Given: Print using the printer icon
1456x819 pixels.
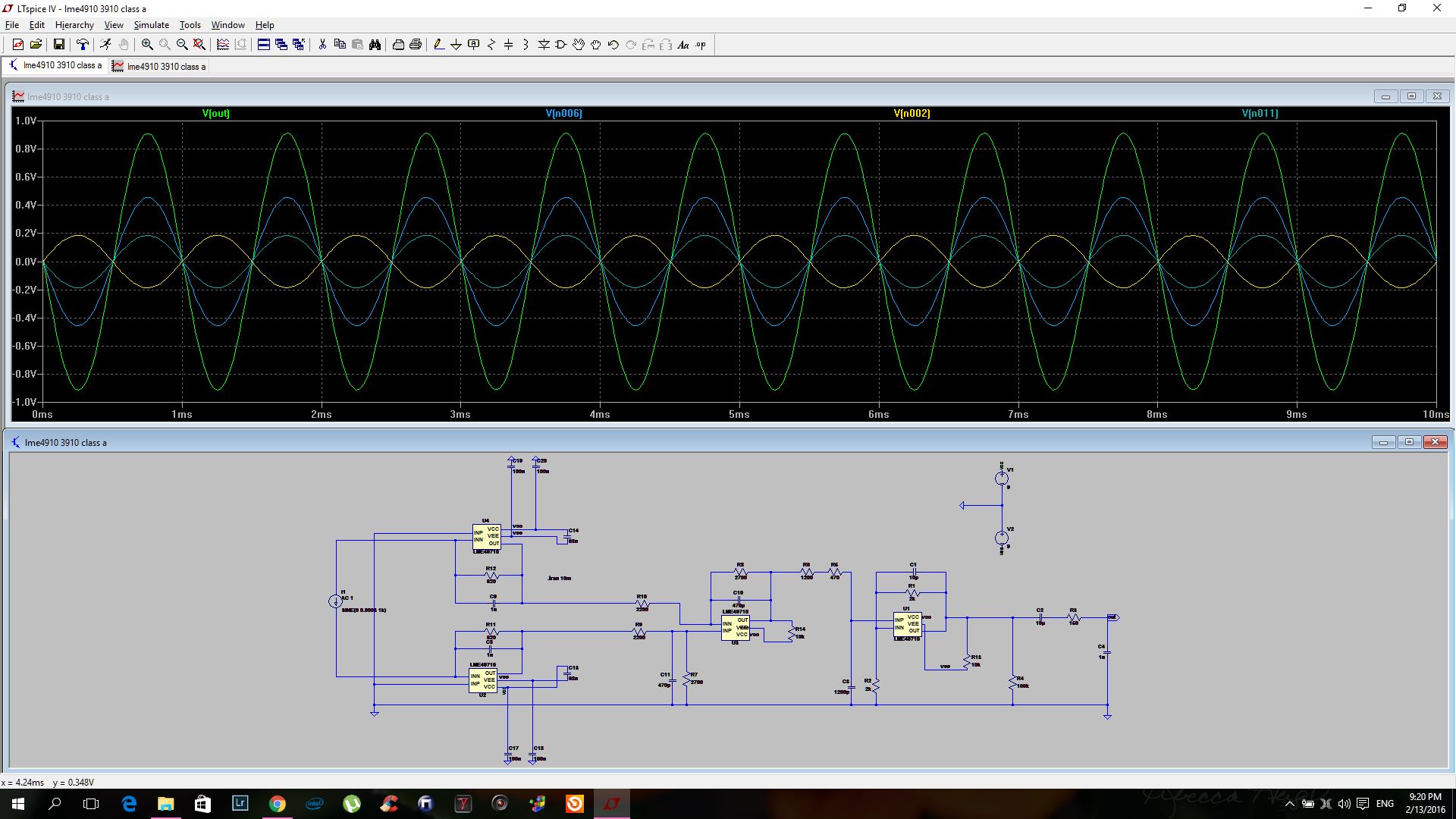Looking at the screenshot, I should coord(416,45).
